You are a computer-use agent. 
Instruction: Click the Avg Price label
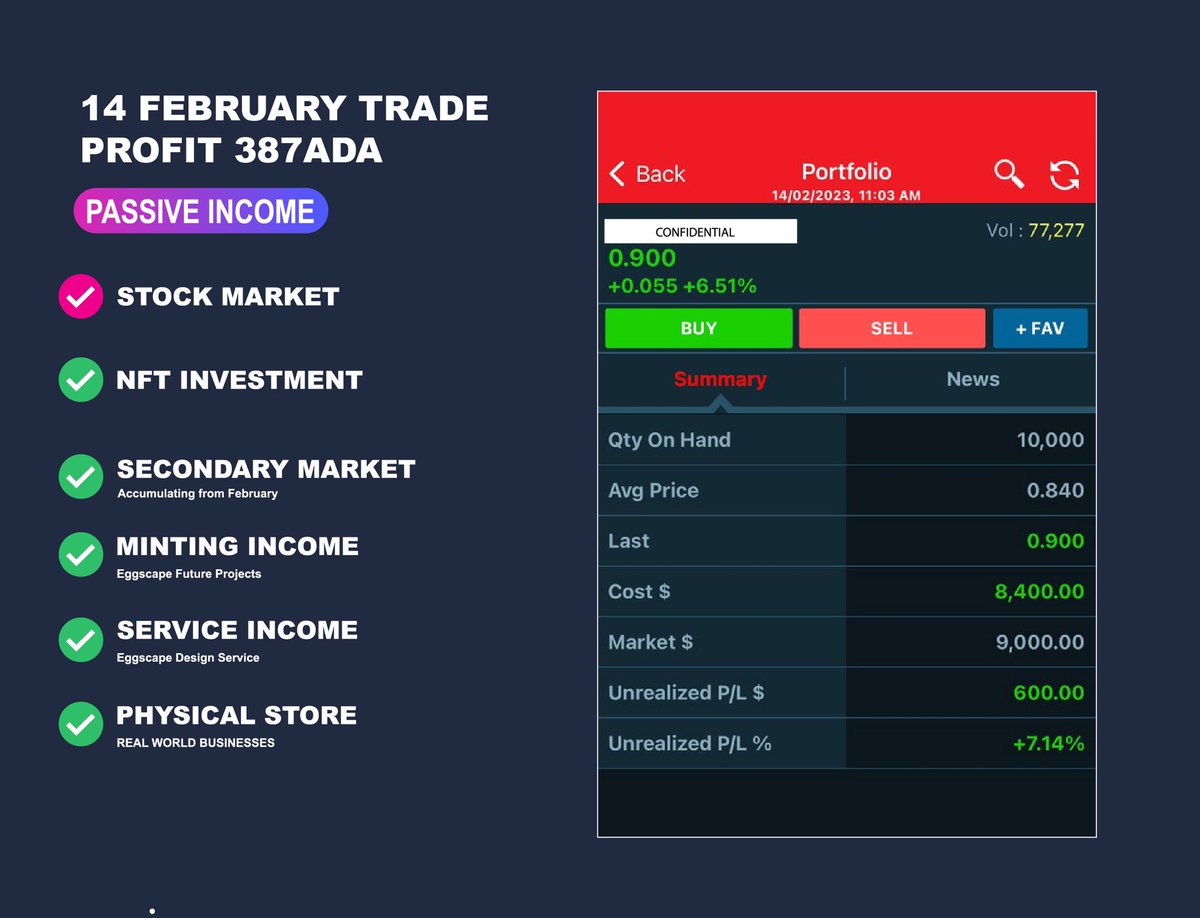point(653,491)
